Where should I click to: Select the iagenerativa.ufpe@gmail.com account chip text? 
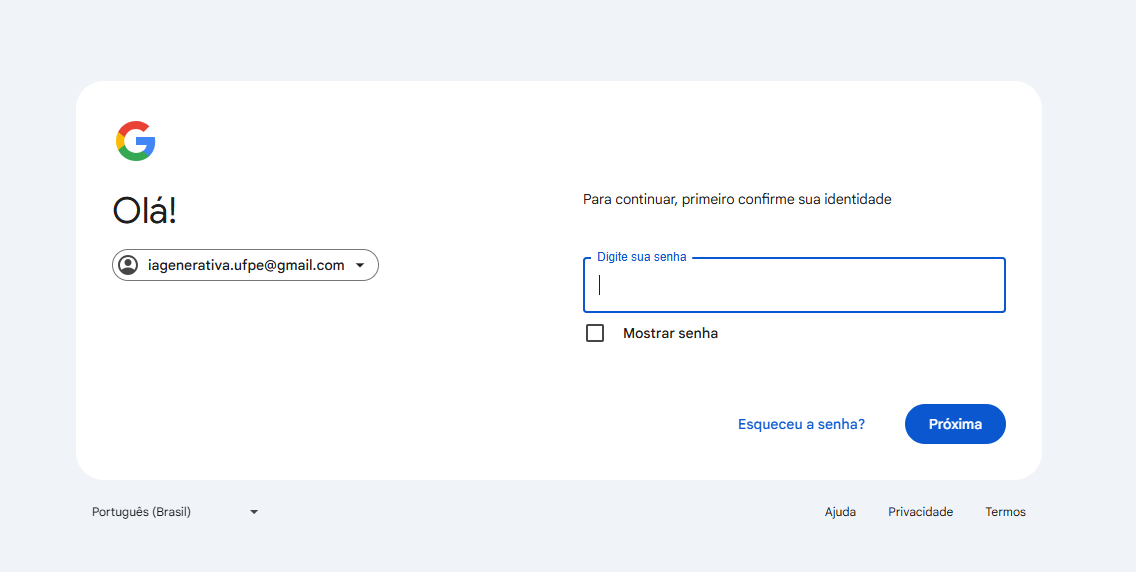tap(246, 265)
